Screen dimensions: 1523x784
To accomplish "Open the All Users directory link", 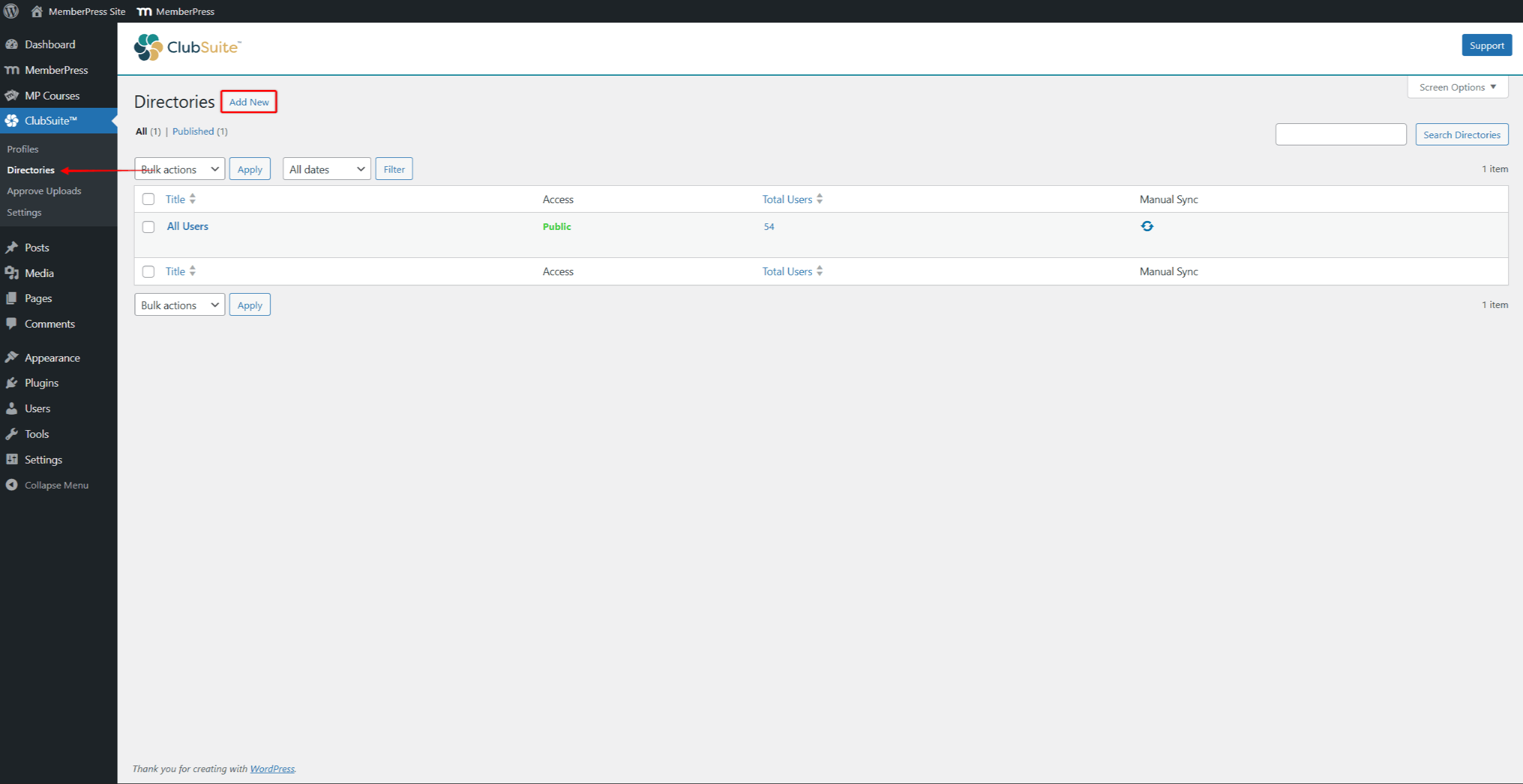I will [x=187, y=226].
